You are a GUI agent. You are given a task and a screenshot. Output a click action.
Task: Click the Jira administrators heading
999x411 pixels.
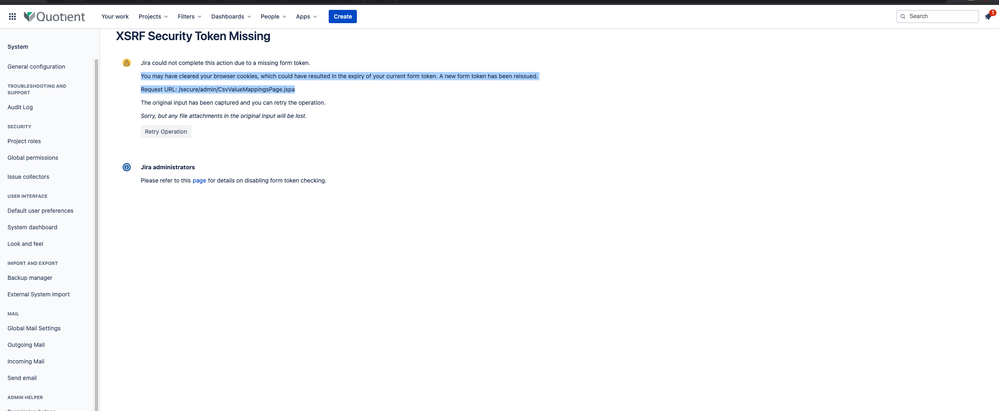click(x=168, y=167)
